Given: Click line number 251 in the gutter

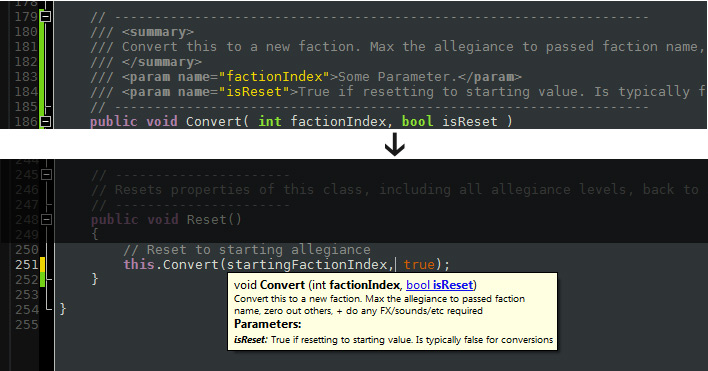Looking at the screenshot, I should tap(27, 264).
